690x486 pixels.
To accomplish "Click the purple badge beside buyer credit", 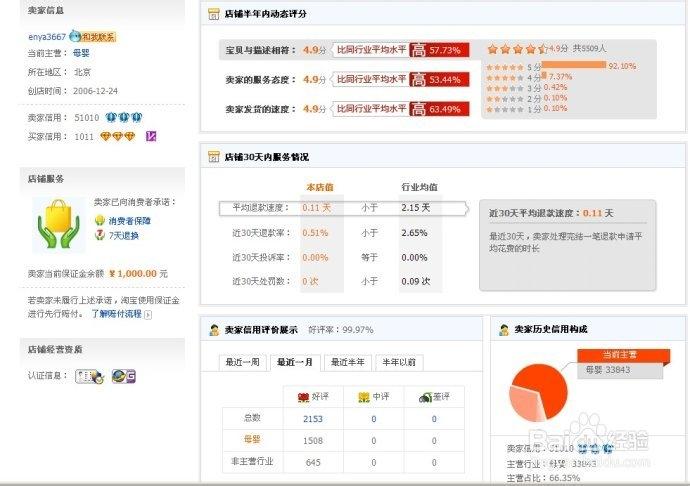I will click(151, 136).
